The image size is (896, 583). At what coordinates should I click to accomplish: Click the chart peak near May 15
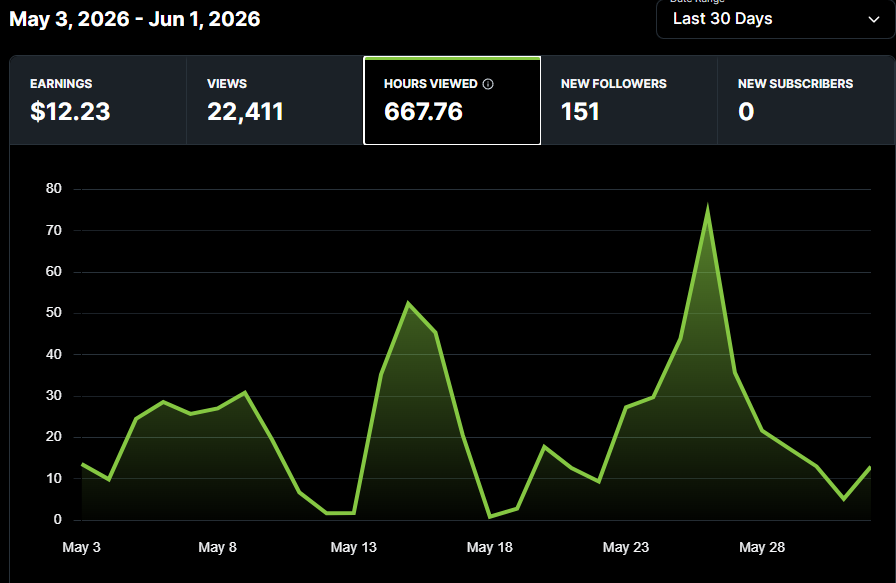pos(408,304)
